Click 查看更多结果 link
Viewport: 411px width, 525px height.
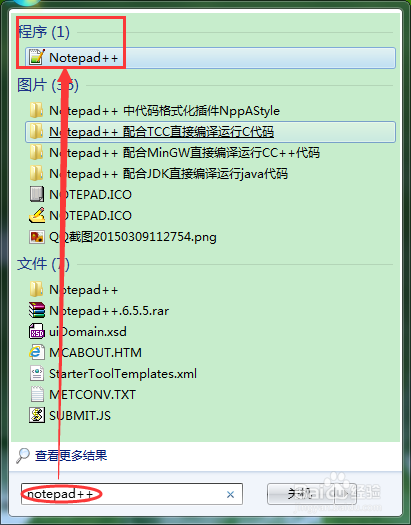[71, 455]
